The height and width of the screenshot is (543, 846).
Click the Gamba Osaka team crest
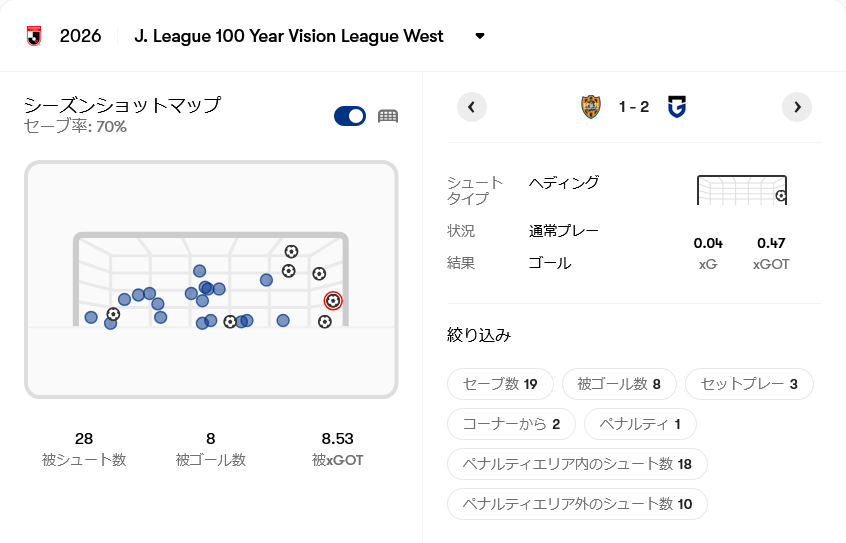tap(677, 107)
